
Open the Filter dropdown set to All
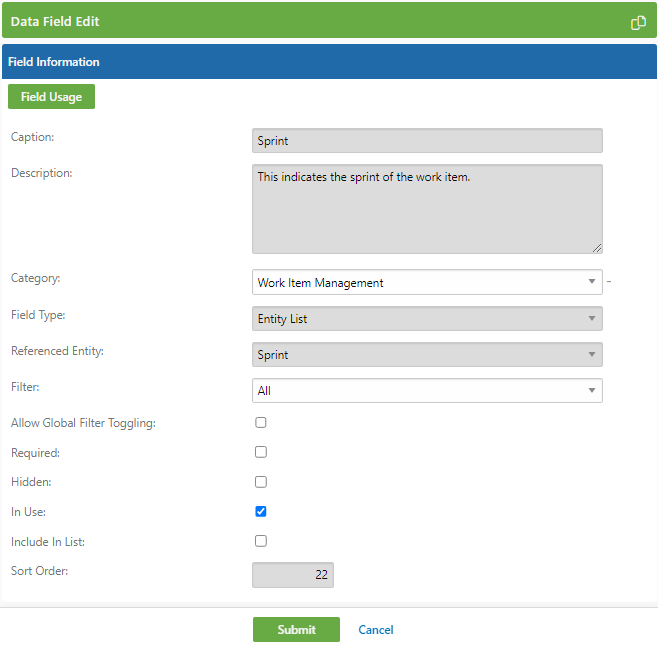(427, 391)
